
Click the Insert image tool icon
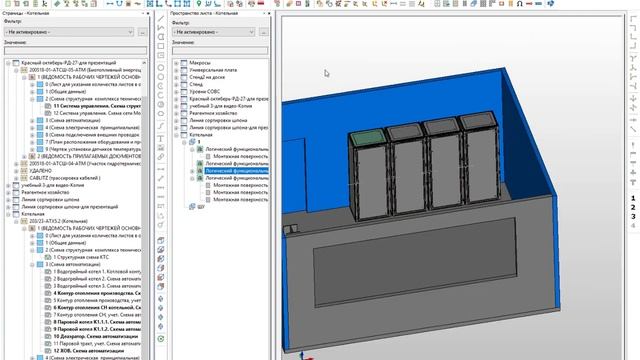coord(161,148)
